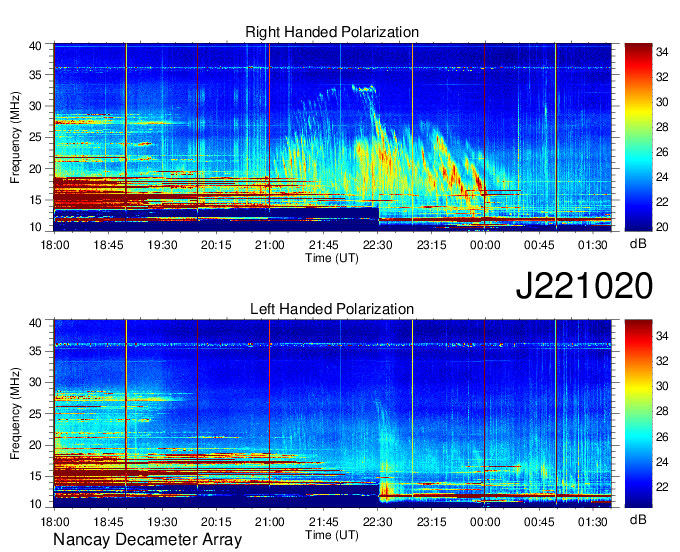Click the 00:45 tick on Right Handed time axis

539,245
